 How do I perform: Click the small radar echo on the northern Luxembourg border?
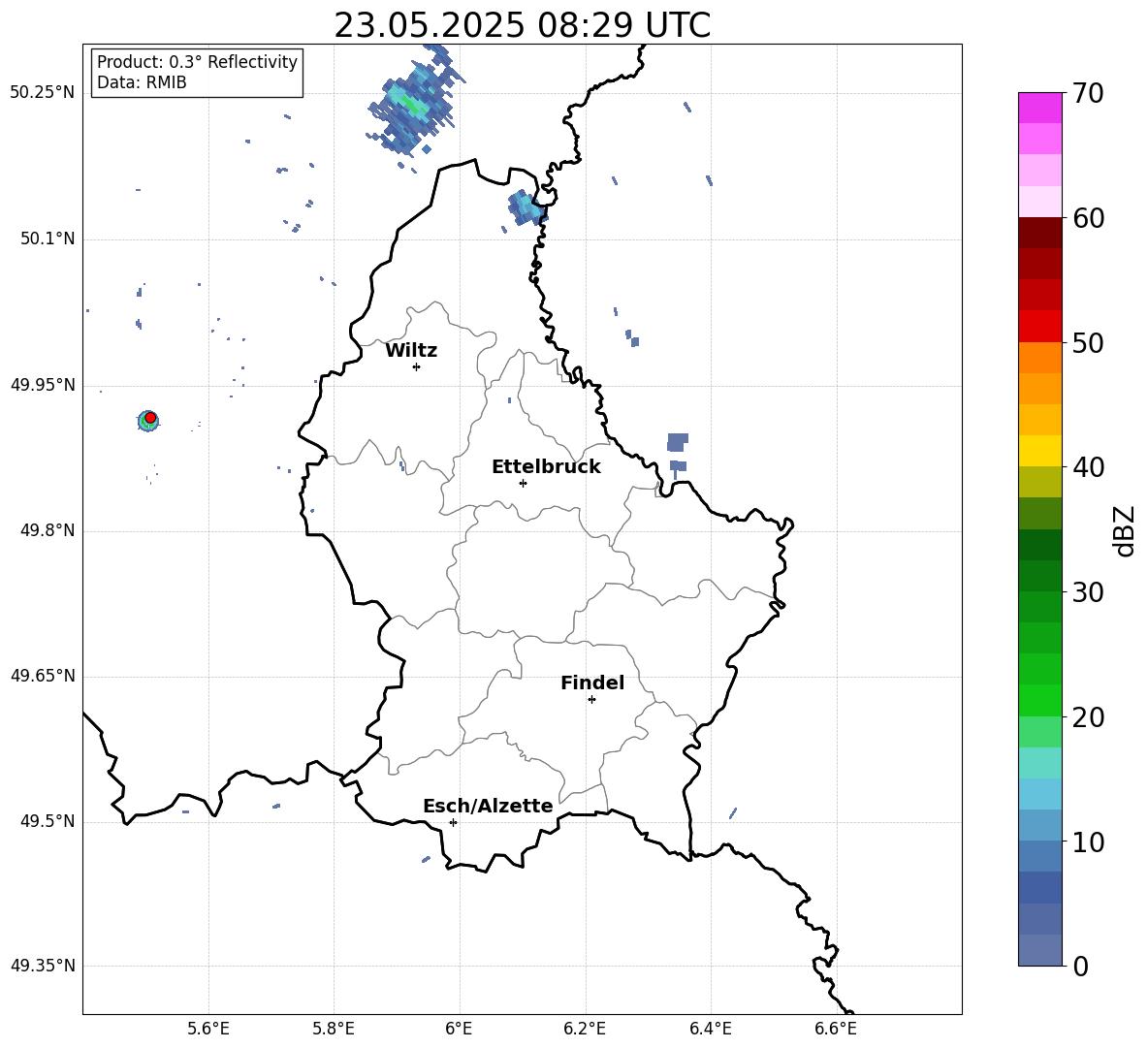(526, 208)
